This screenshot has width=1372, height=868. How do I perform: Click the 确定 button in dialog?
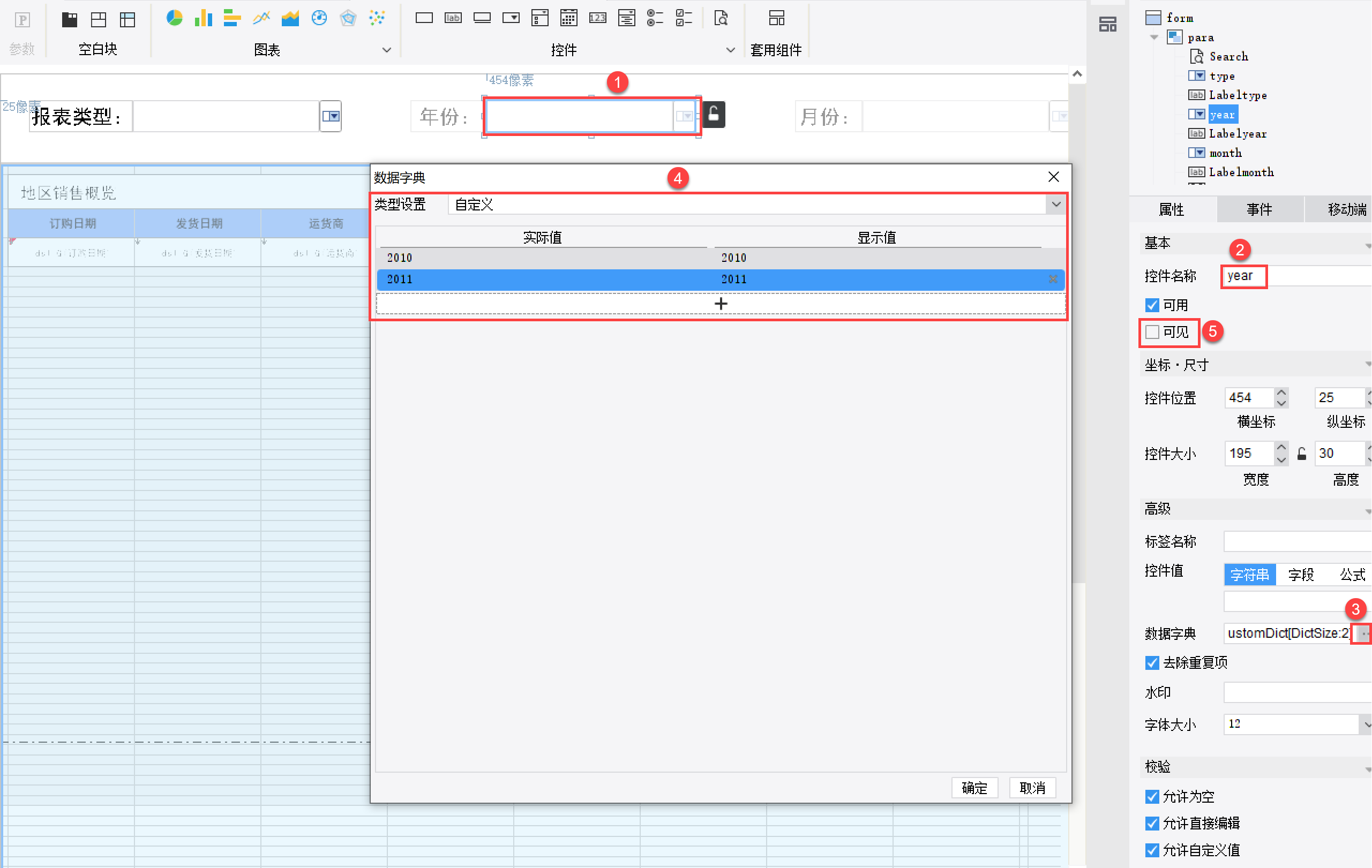974,788
